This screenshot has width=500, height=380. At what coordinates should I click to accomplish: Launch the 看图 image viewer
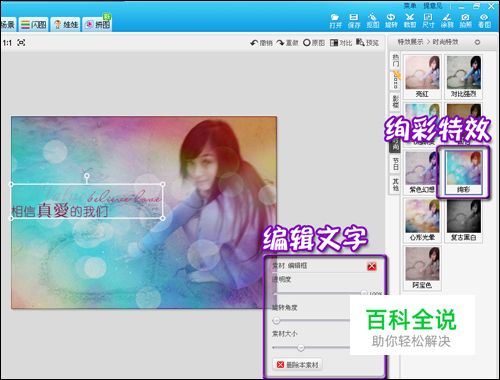point(484,21)
